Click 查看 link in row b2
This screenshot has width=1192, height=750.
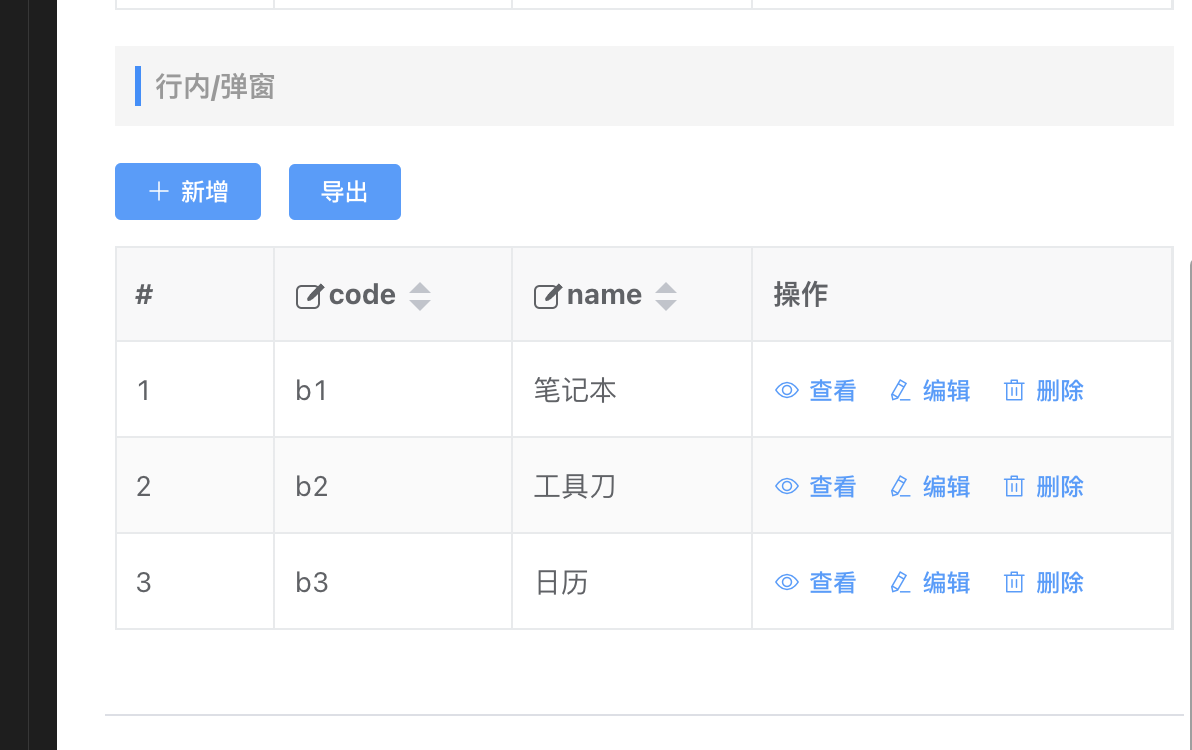click(832, 486)
